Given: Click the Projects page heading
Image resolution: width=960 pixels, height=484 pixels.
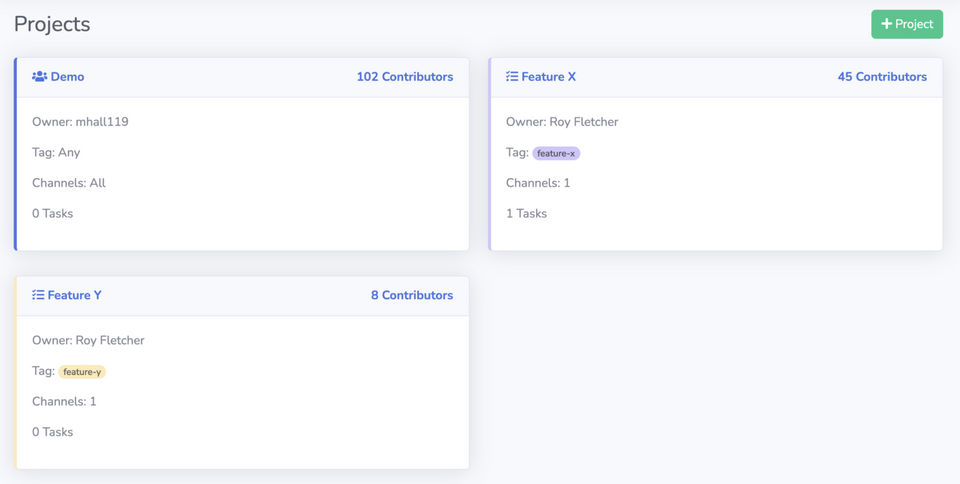Looking at the screenshot, I should click(x=52, y=24).
